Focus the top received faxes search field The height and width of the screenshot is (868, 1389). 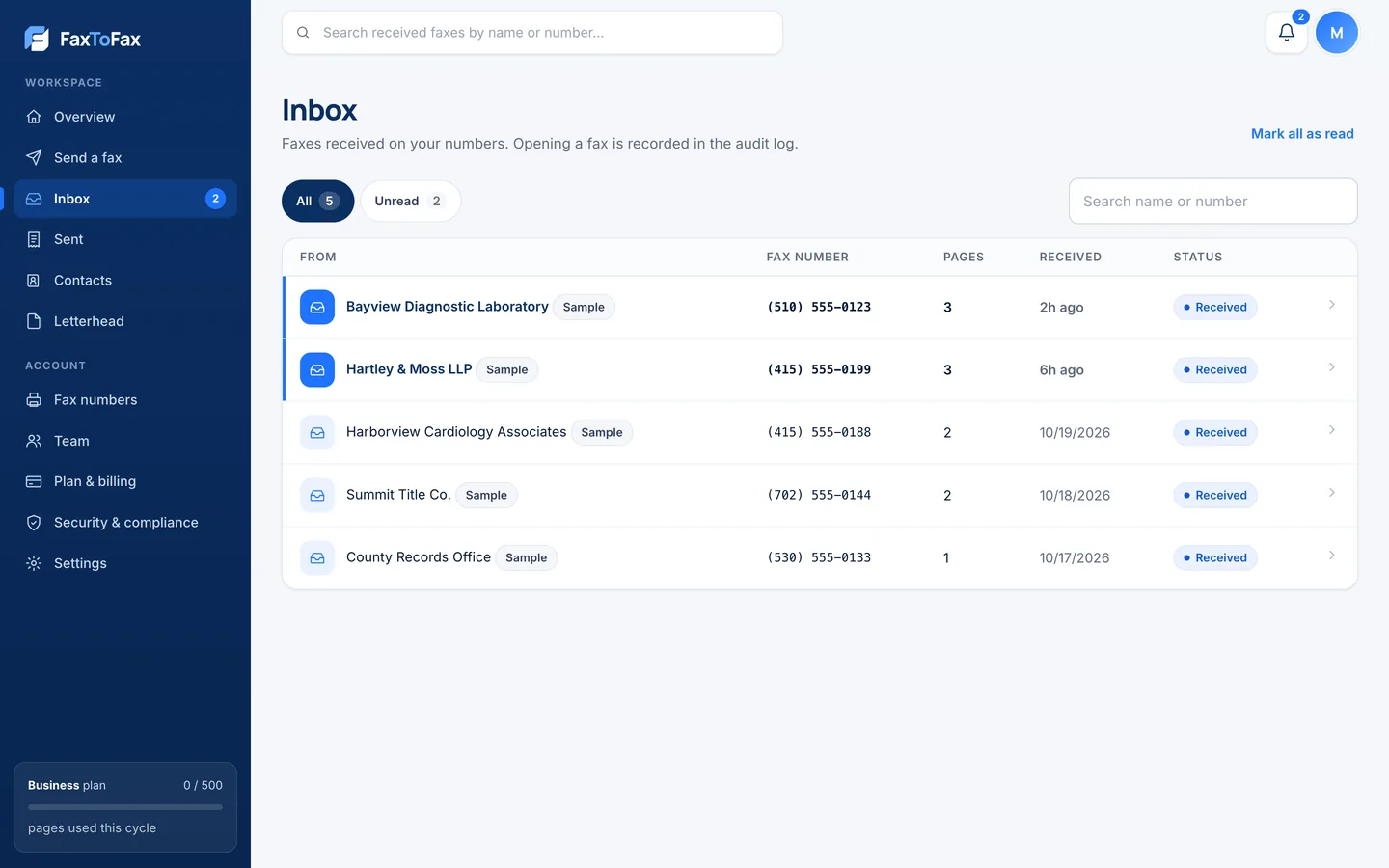coord(532,33)
